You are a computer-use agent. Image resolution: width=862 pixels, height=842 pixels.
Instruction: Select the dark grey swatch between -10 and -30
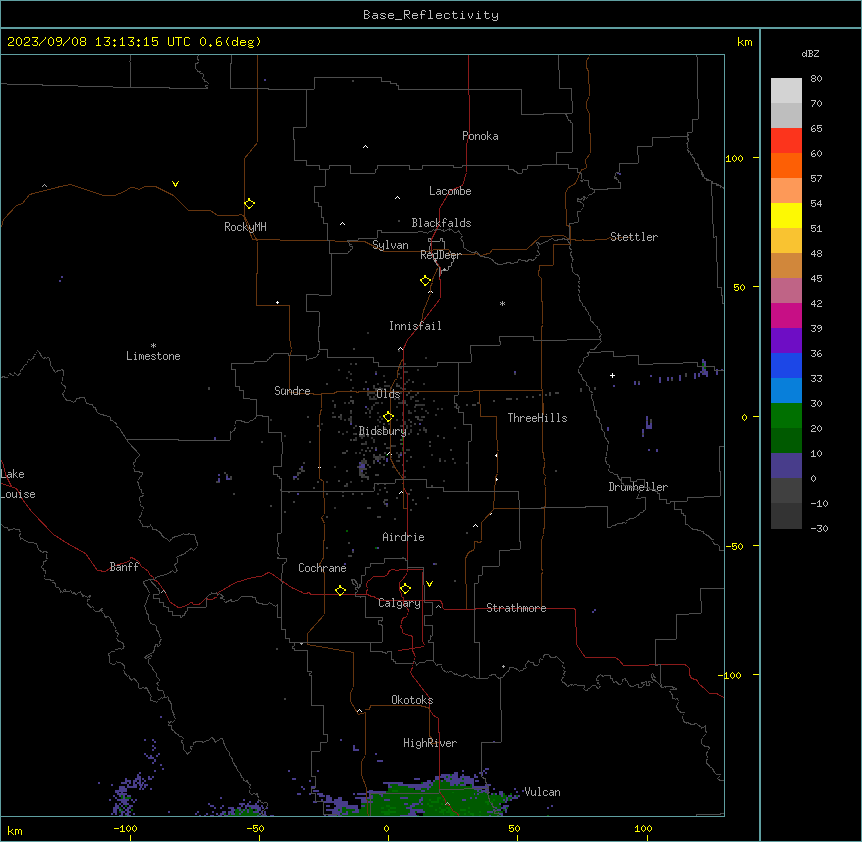[786, 516]
